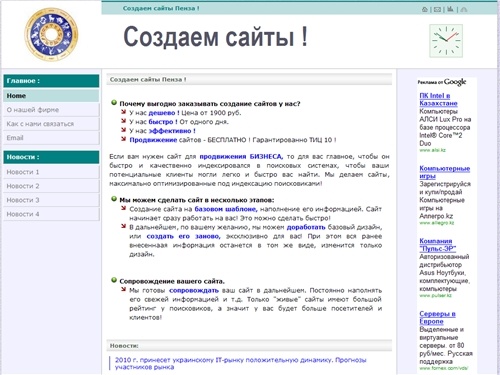The height and width of the screenshot is (375, 500).
Task: Click the envelope mail icon in top bar
Action: click(x=437, y=9)
